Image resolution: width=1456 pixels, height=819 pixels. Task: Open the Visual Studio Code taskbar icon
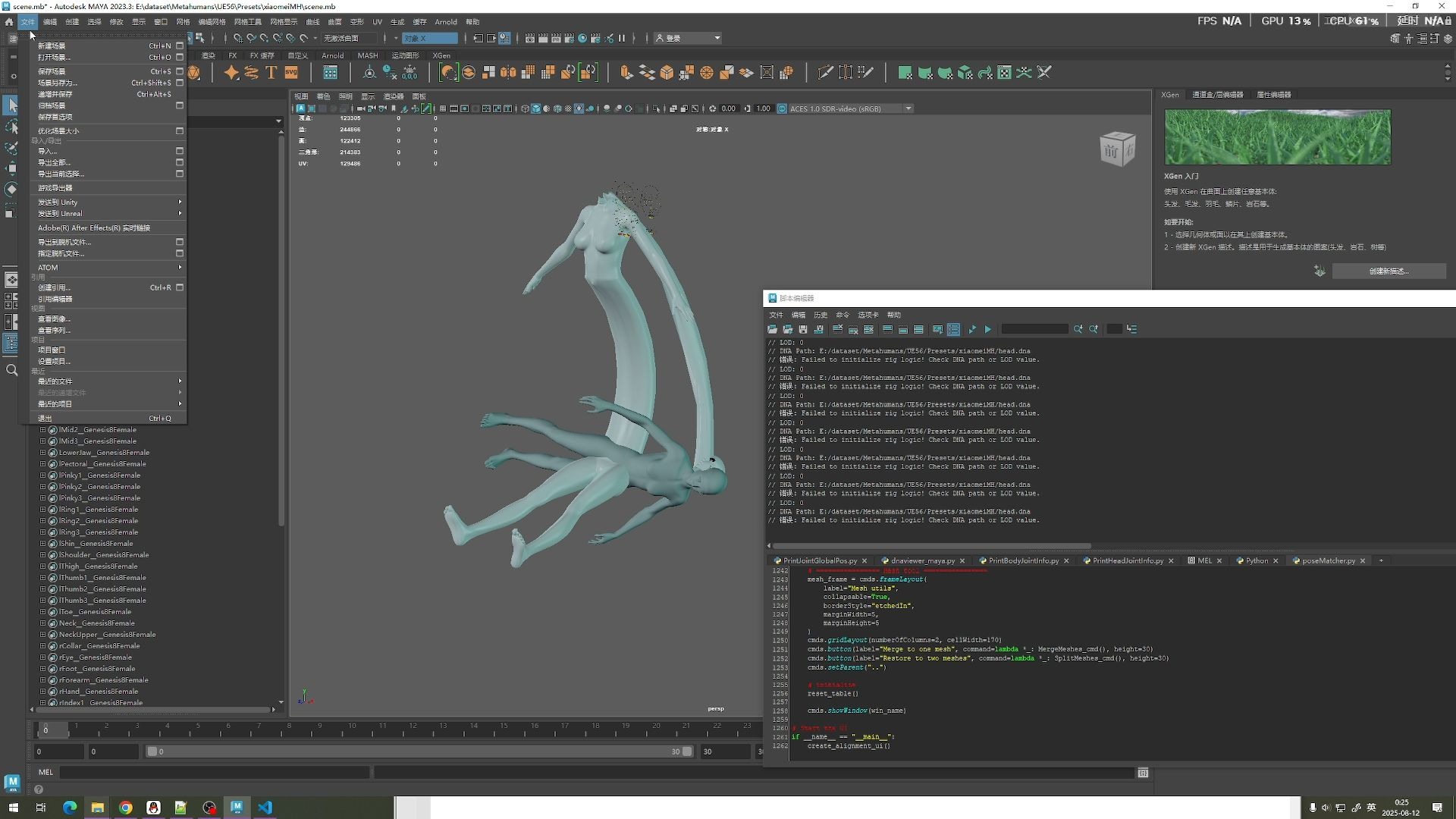click(265, 808)
